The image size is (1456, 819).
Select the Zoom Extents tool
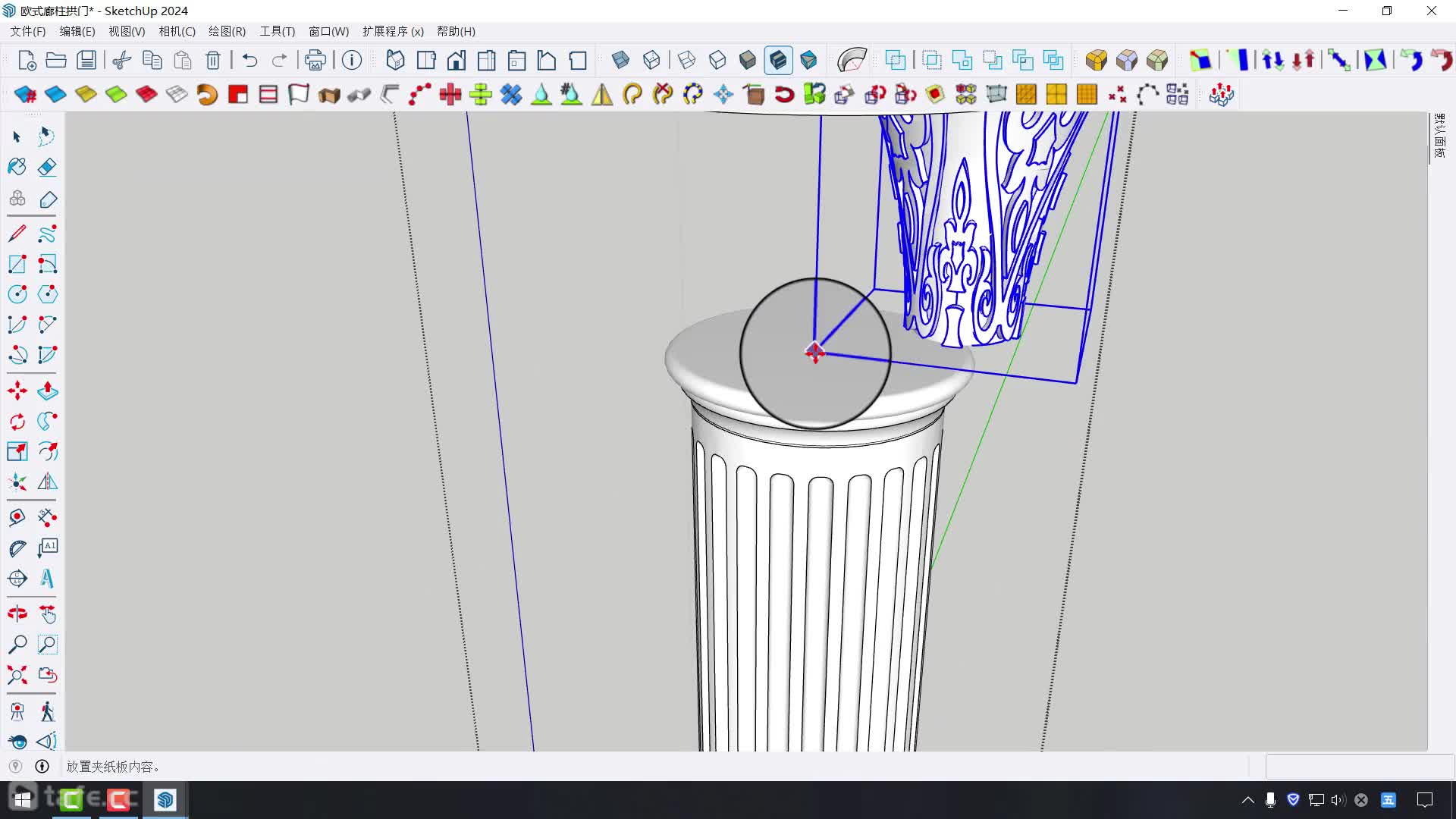[17, 675]
